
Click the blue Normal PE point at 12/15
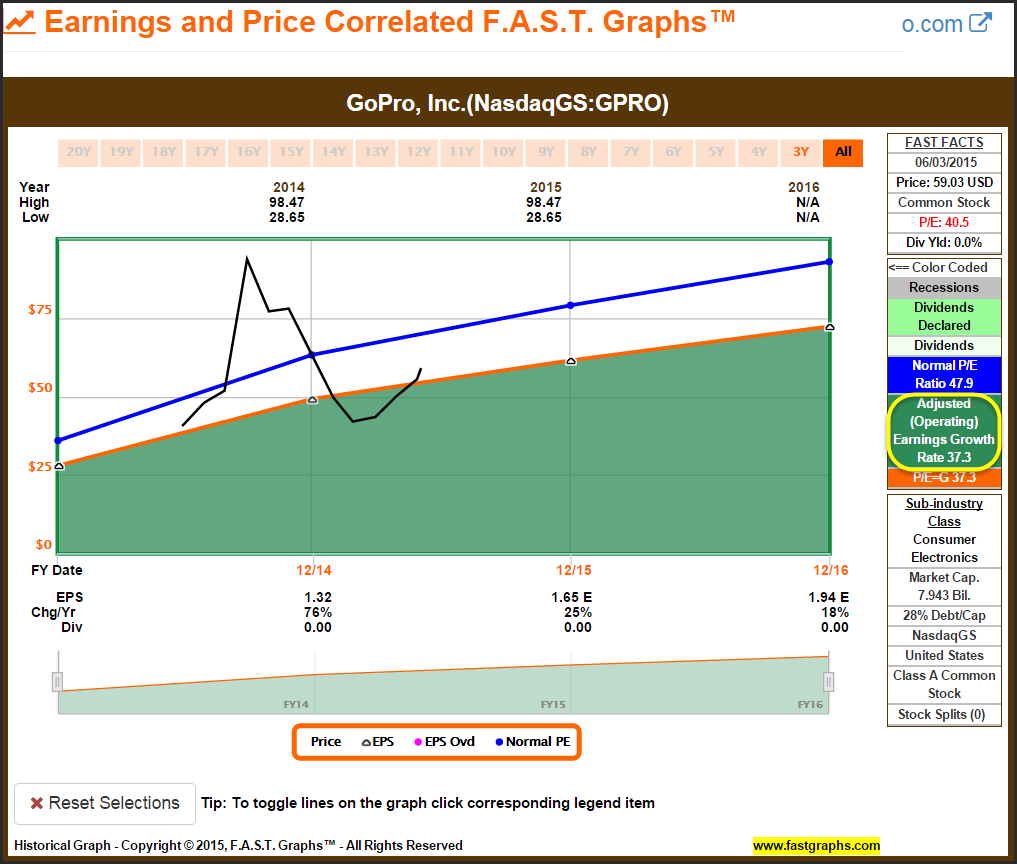click(x=571, y=305)
